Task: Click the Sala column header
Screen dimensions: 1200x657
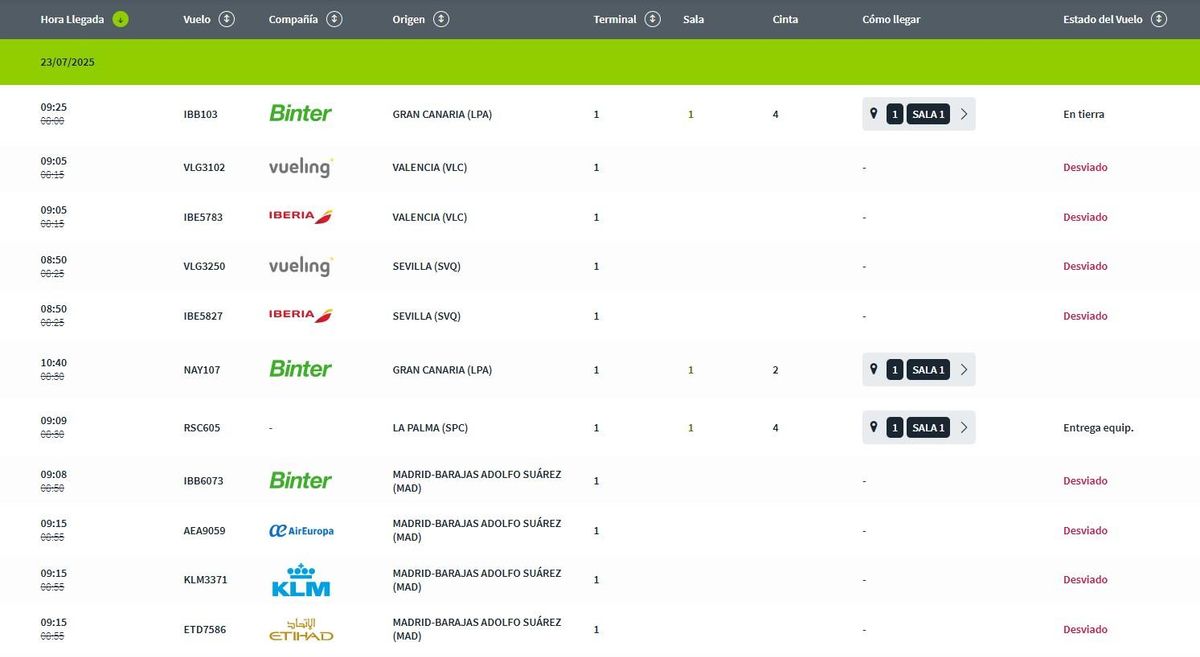Action: [693, 19]
